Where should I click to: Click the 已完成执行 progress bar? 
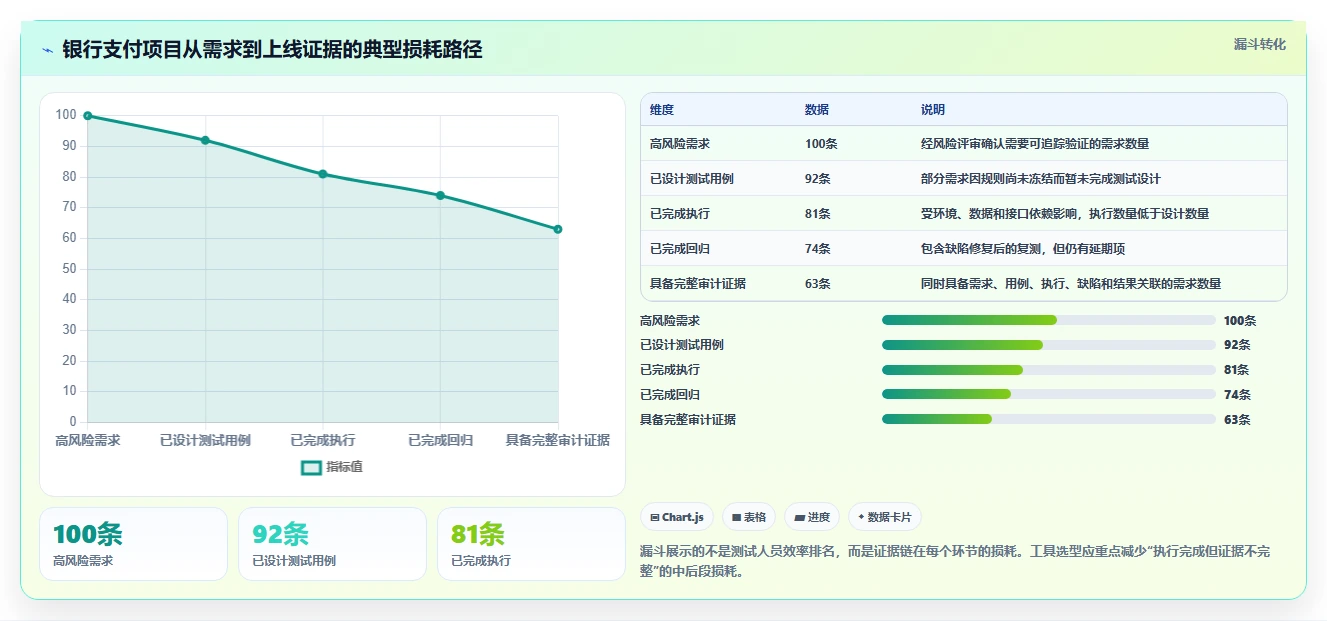[1049, 370]
